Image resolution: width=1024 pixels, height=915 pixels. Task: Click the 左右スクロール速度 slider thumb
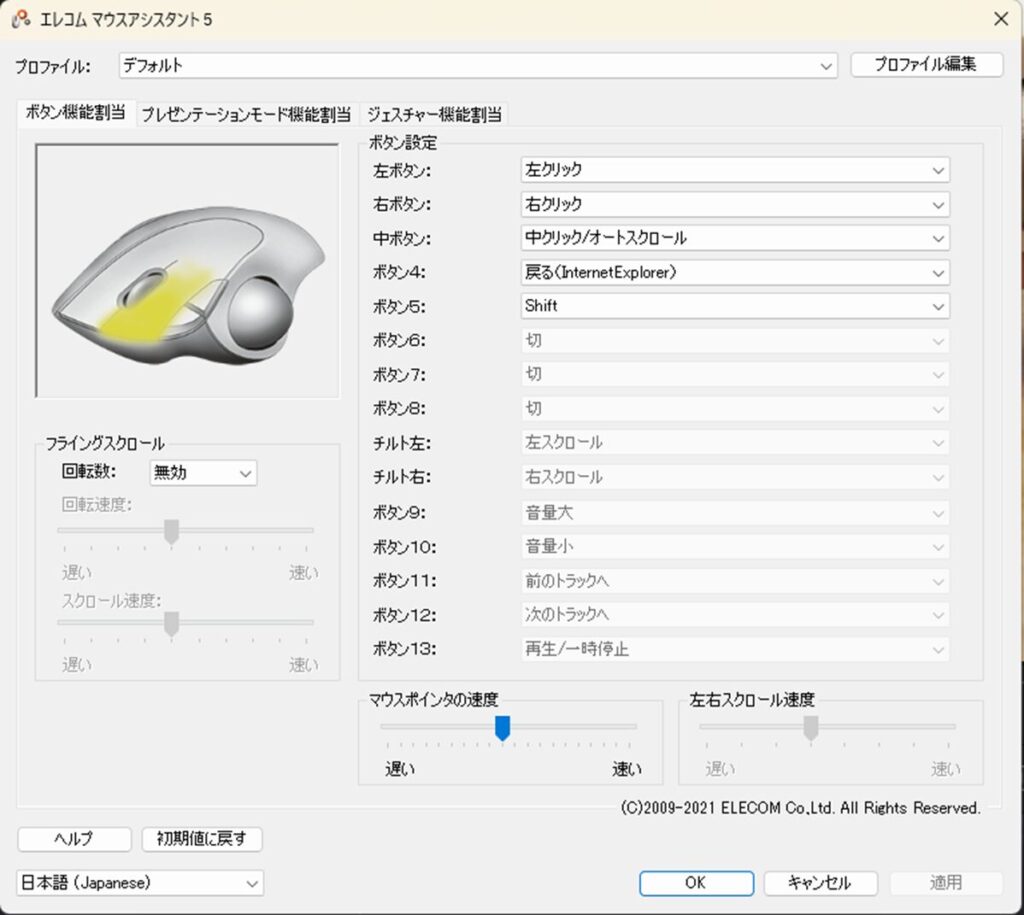tap(811, 728)
